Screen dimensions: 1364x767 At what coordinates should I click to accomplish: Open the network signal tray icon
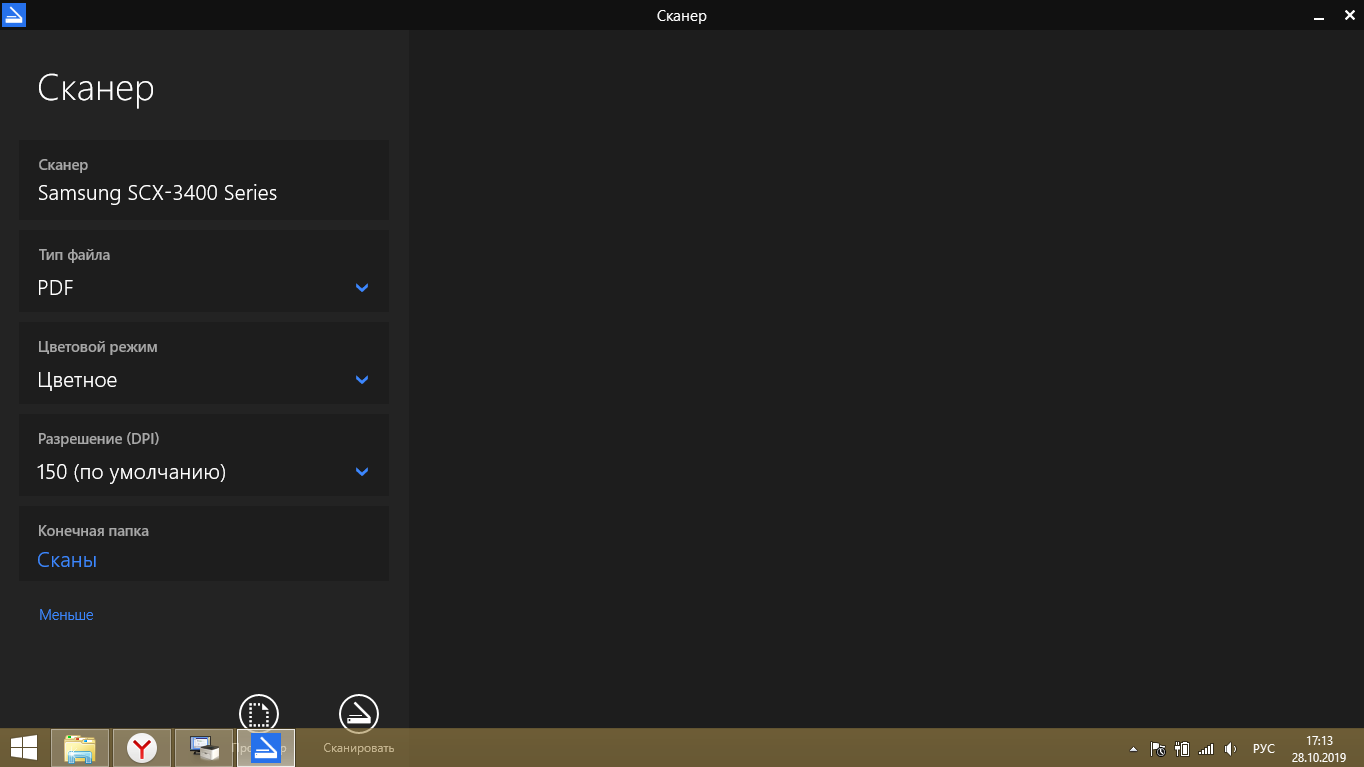point(1206,749)
